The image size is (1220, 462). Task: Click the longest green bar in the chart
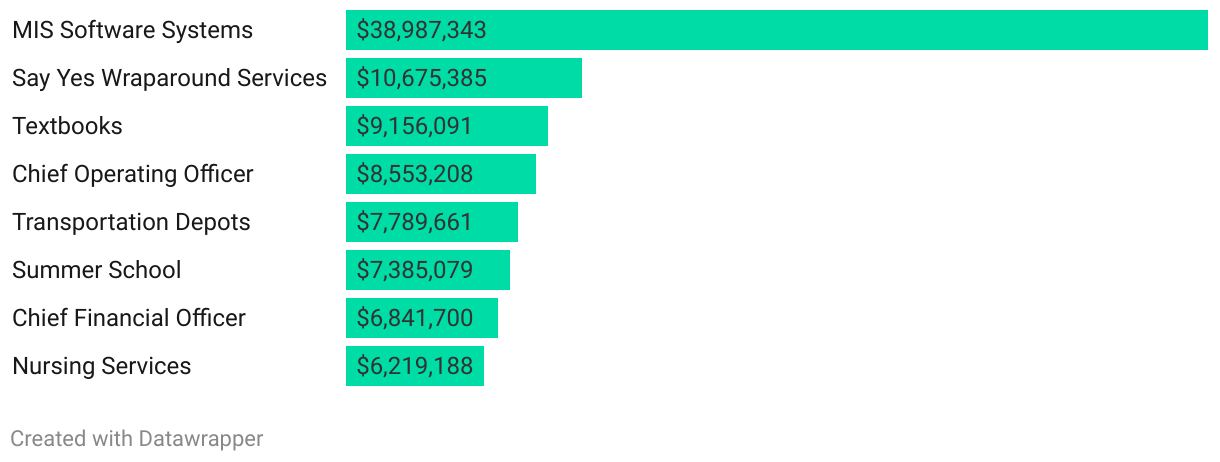(850, 30)
